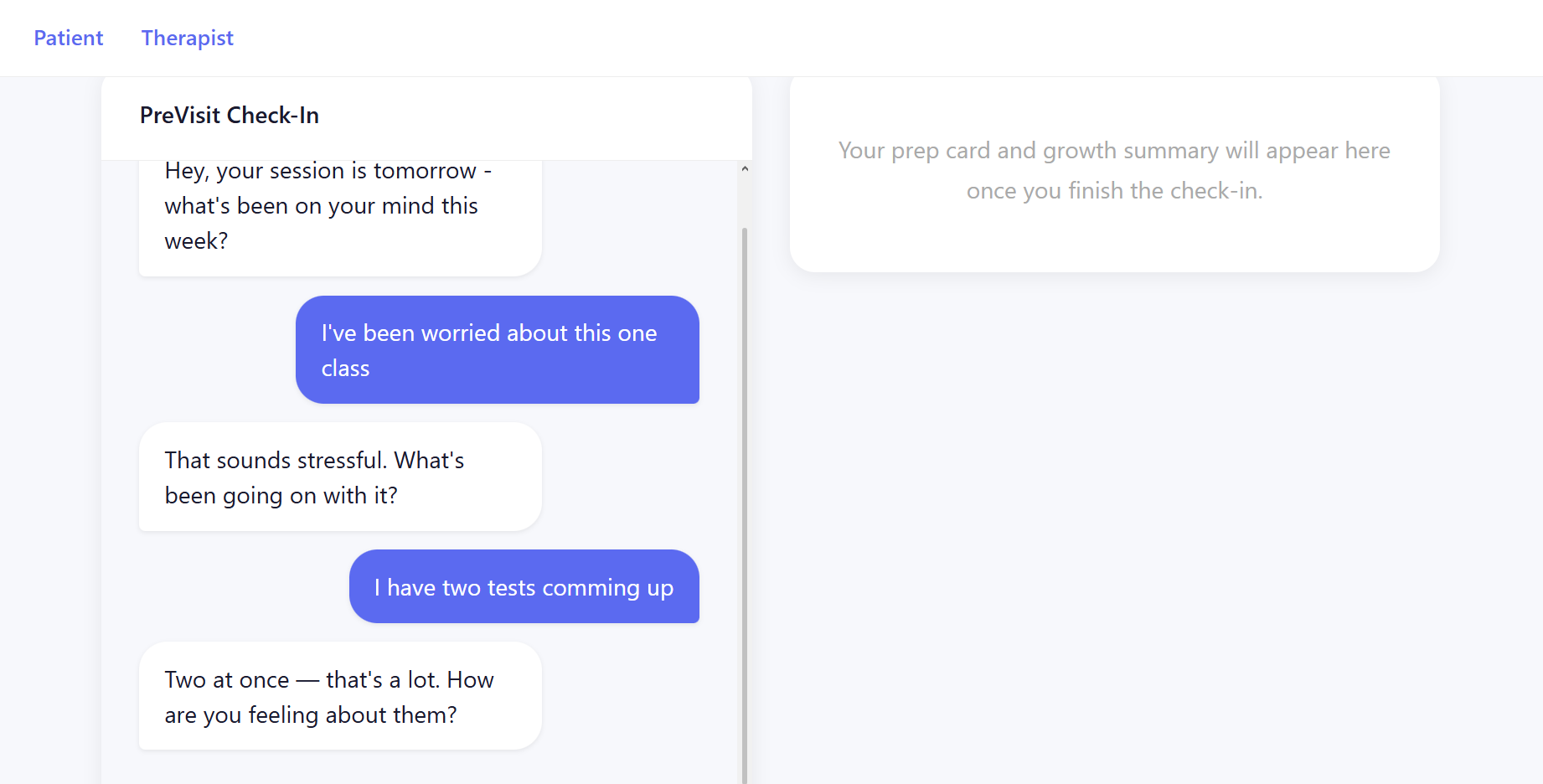Click the word "class" in purple bubble

pyautogui.click(x=345, y=369)
